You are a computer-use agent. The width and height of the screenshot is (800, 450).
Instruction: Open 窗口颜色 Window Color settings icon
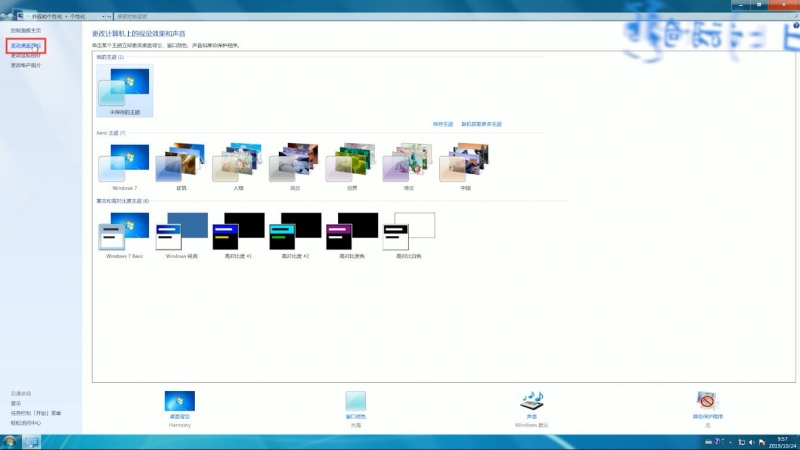(356, 401)
